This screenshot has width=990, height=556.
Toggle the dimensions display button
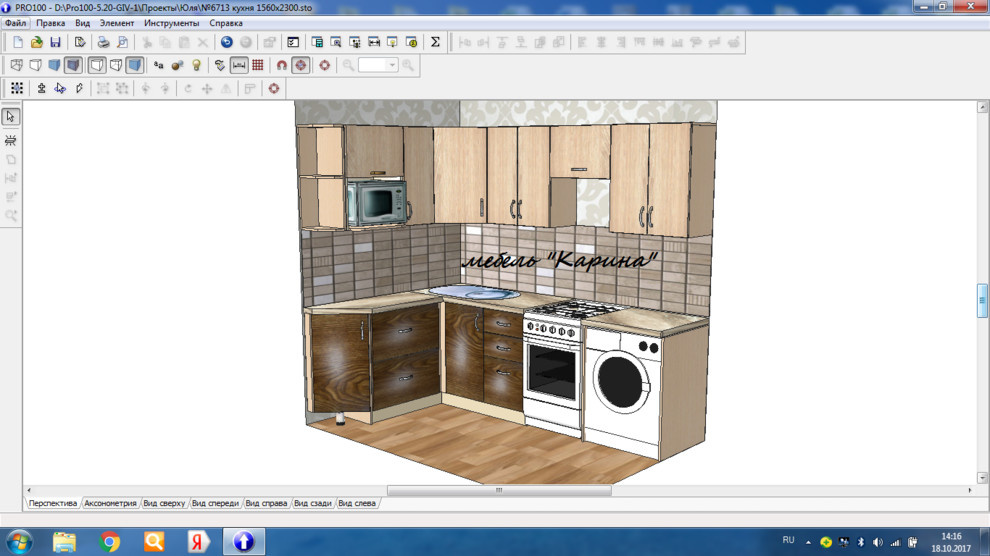(239, 65)
